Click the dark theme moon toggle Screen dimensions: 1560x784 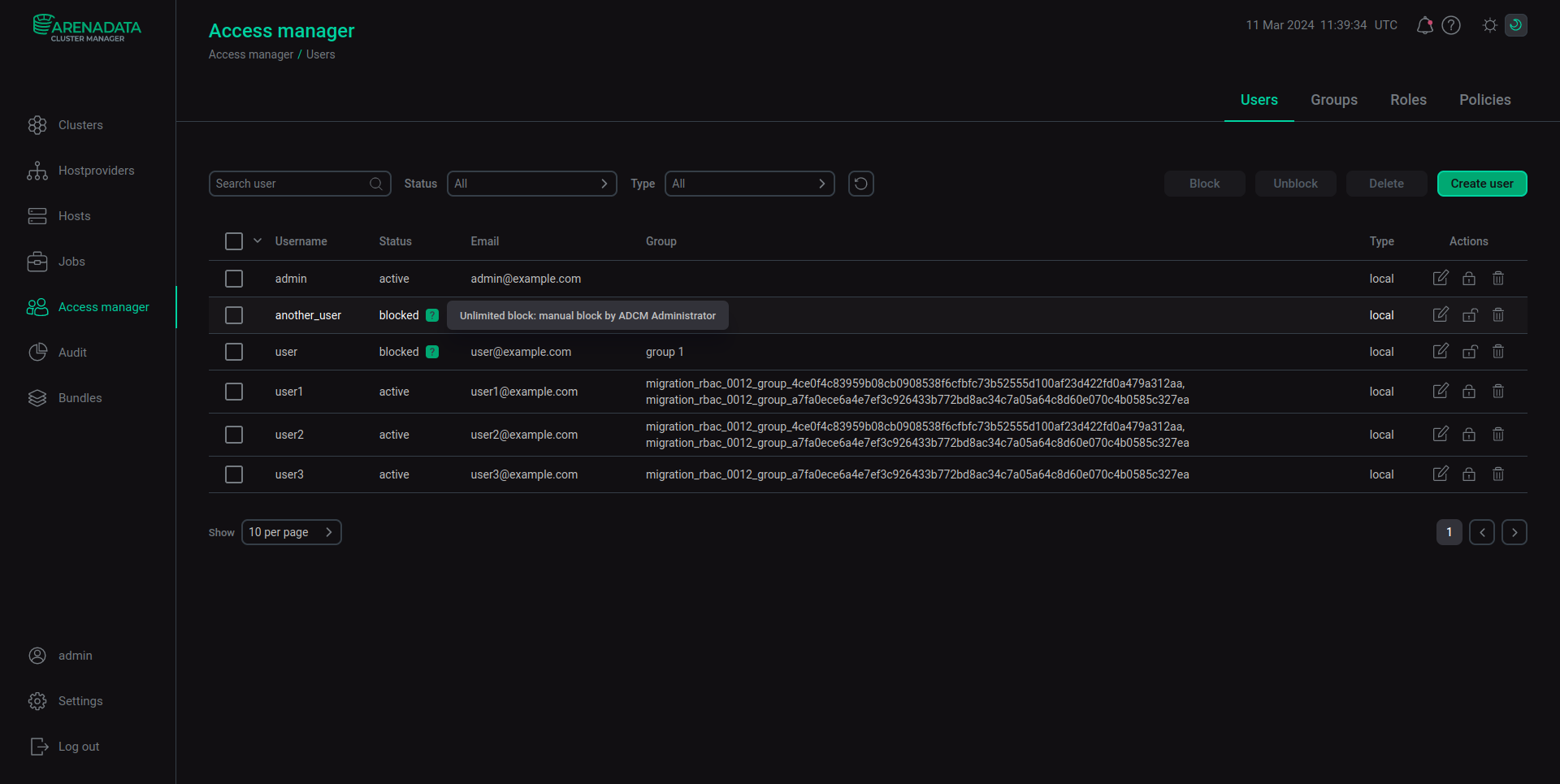click(x=1515, y=25)
